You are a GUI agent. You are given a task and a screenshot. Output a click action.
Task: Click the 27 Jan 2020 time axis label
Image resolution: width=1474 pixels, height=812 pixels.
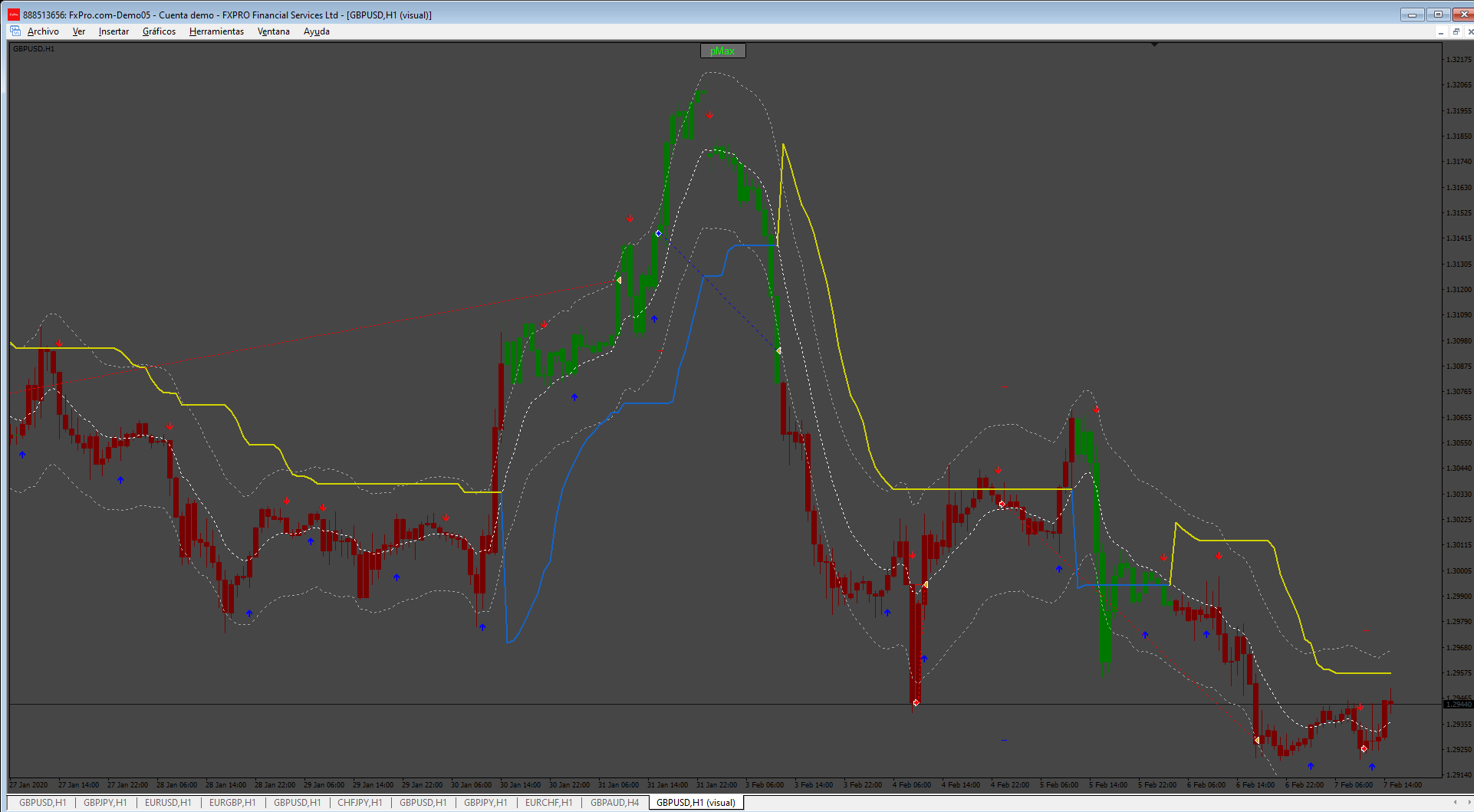[29, 784]
